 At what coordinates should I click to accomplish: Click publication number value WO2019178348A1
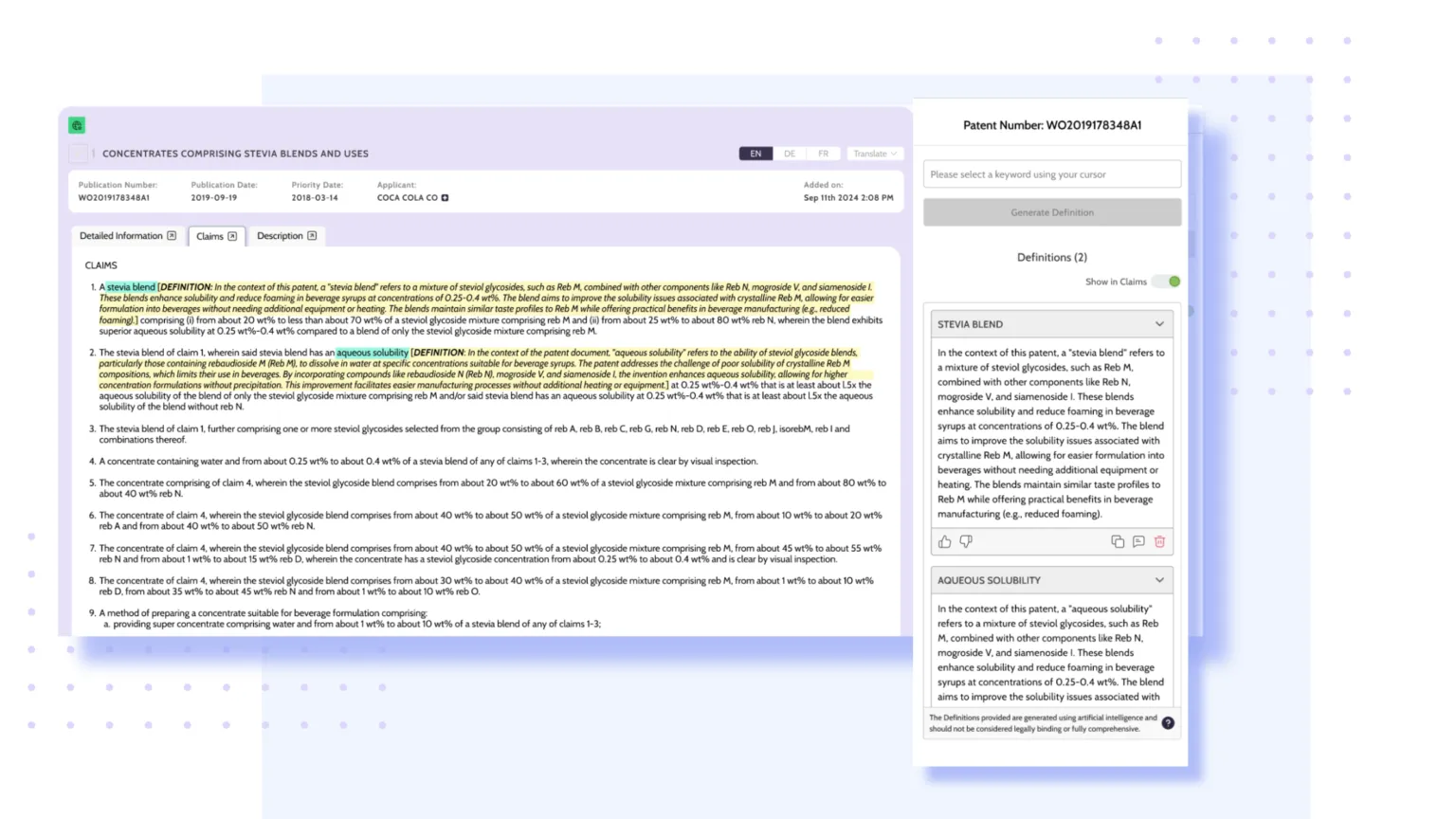coord(114,198)
